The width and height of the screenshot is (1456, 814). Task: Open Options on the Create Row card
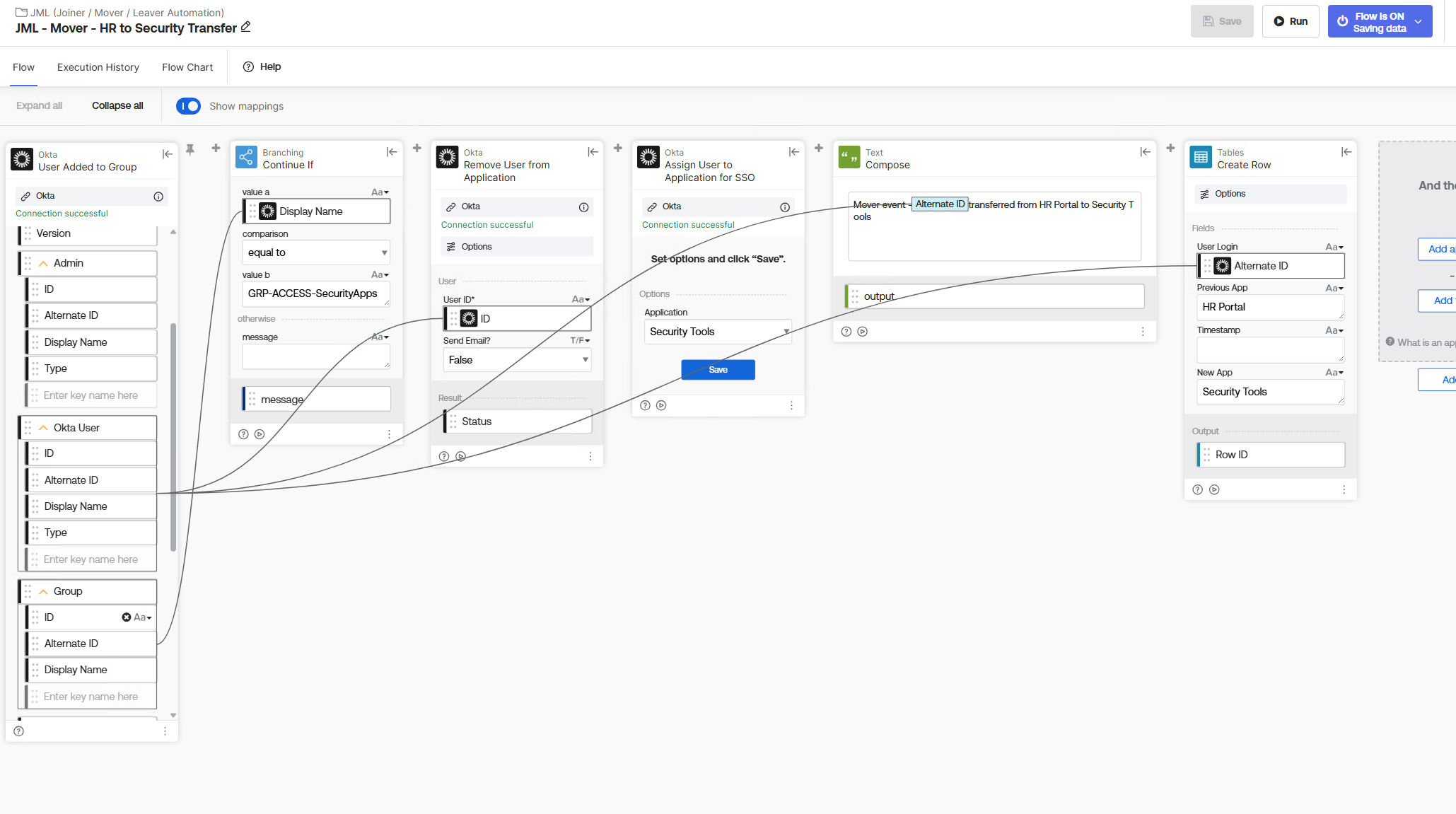(x=1271, y=194)
